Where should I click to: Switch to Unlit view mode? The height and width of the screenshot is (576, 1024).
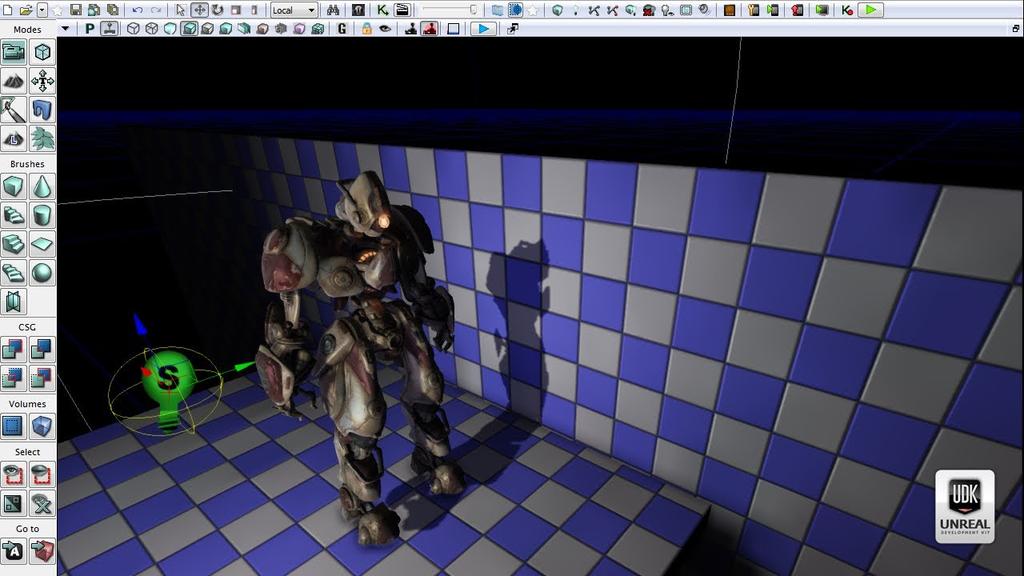[170, 29]
